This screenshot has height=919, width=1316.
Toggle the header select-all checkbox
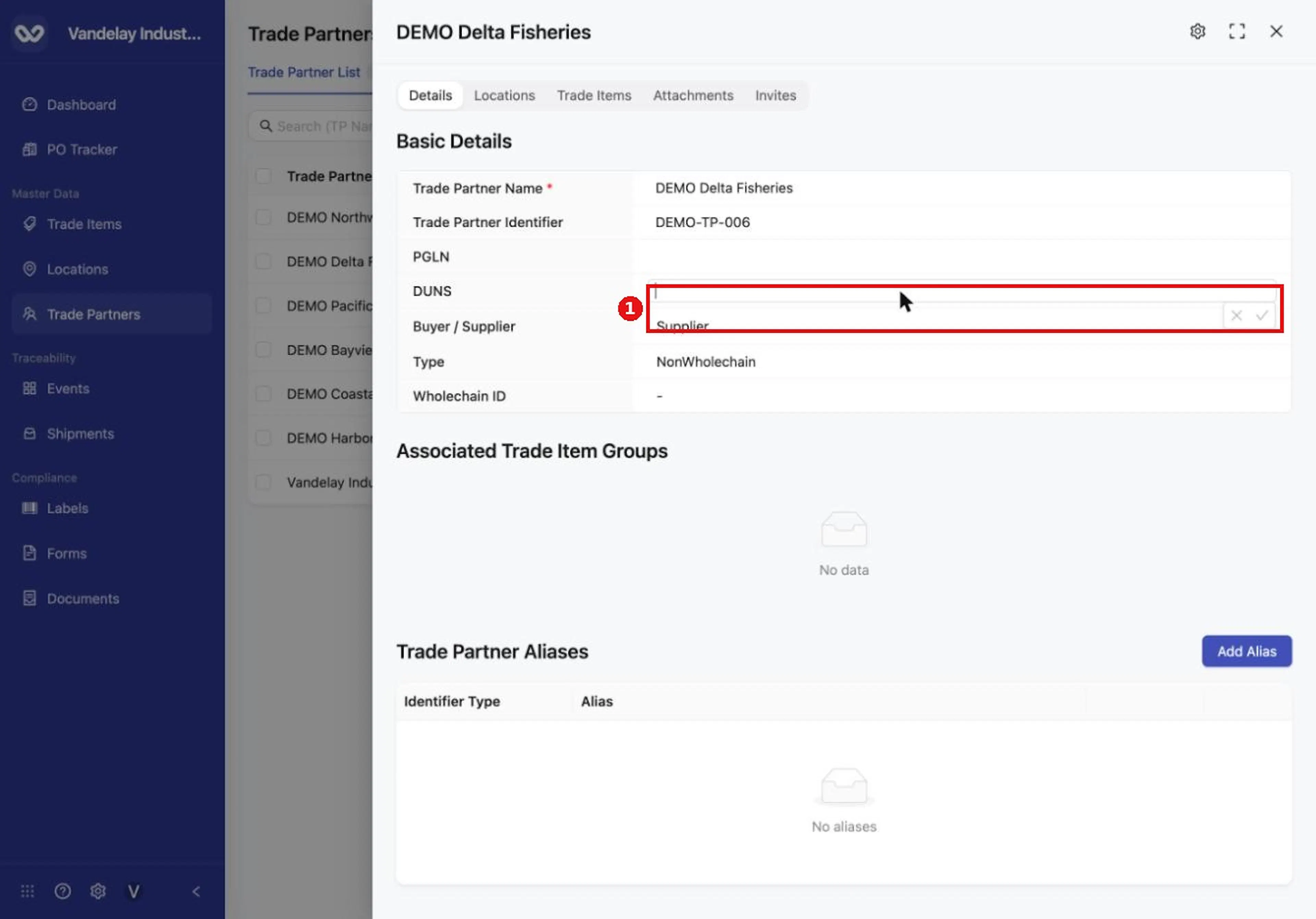click(x=264, y=176)
